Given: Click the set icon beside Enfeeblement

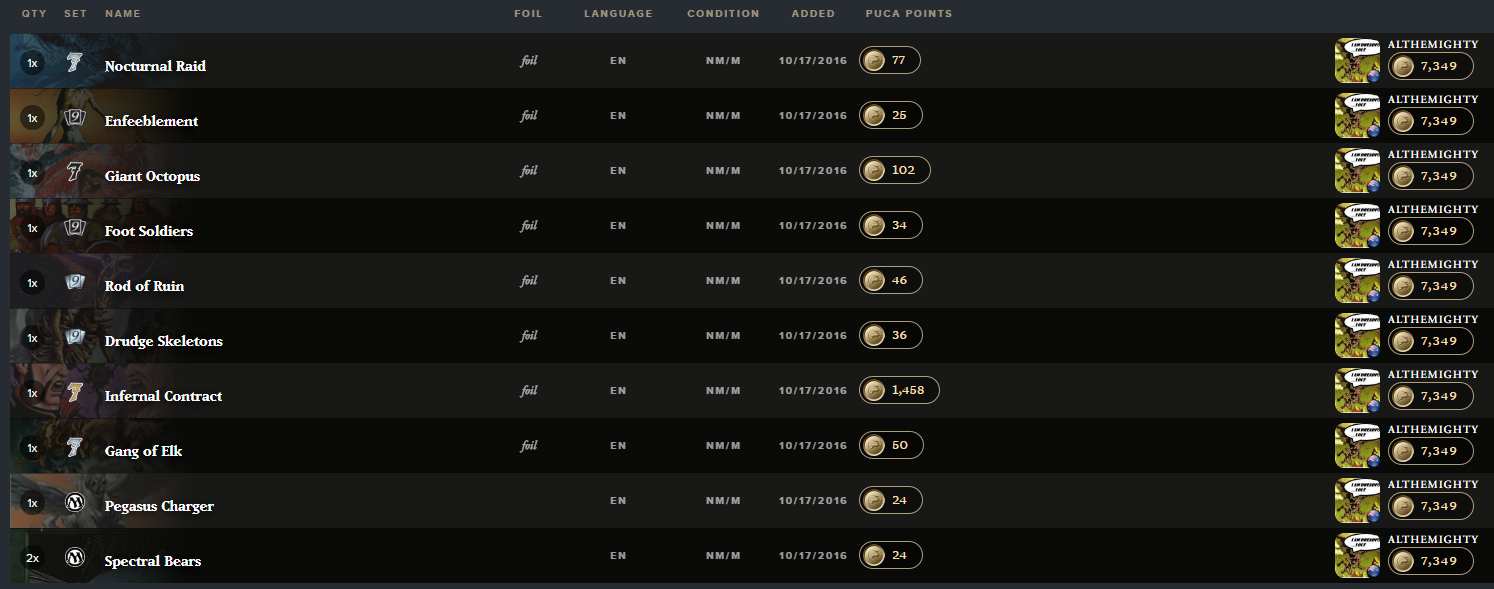Looking at the screenshot, I should (x=75, y=118).
